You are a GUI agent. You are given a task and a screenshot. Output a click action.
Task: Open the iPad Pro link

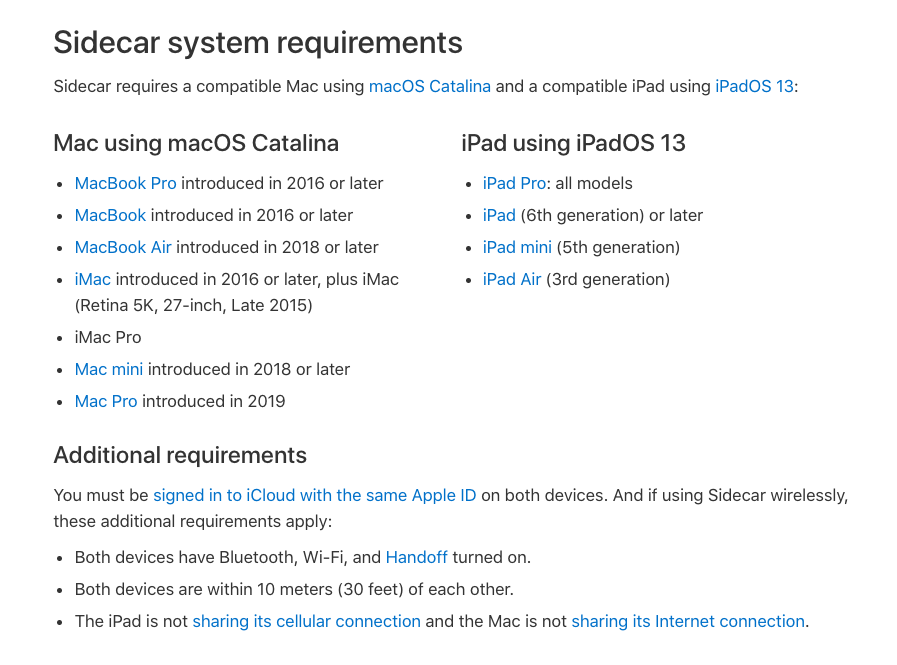coord(514,183)
